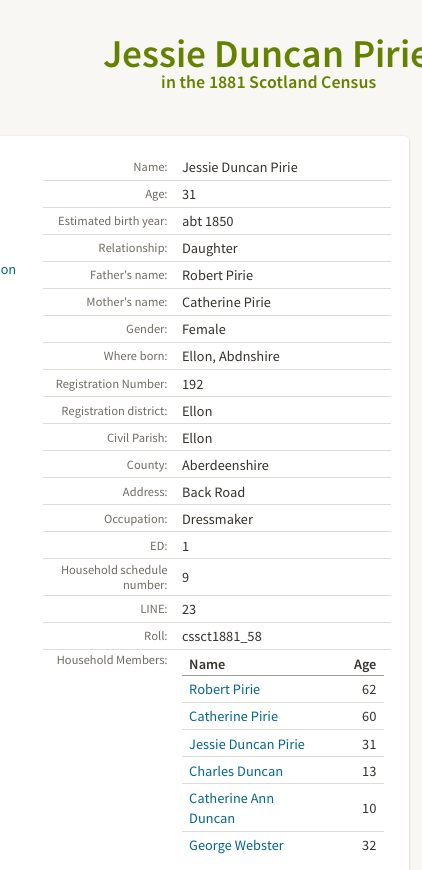Click the Age column header in household table
The image size is (422, 870).
coord(365,664)
